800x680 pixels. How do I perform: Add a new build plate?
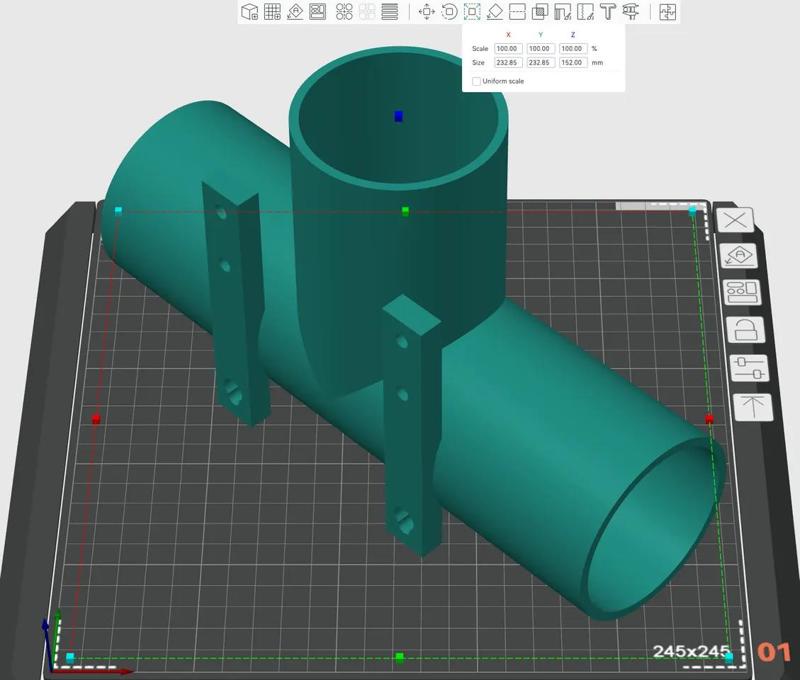(x=271, y=12)
